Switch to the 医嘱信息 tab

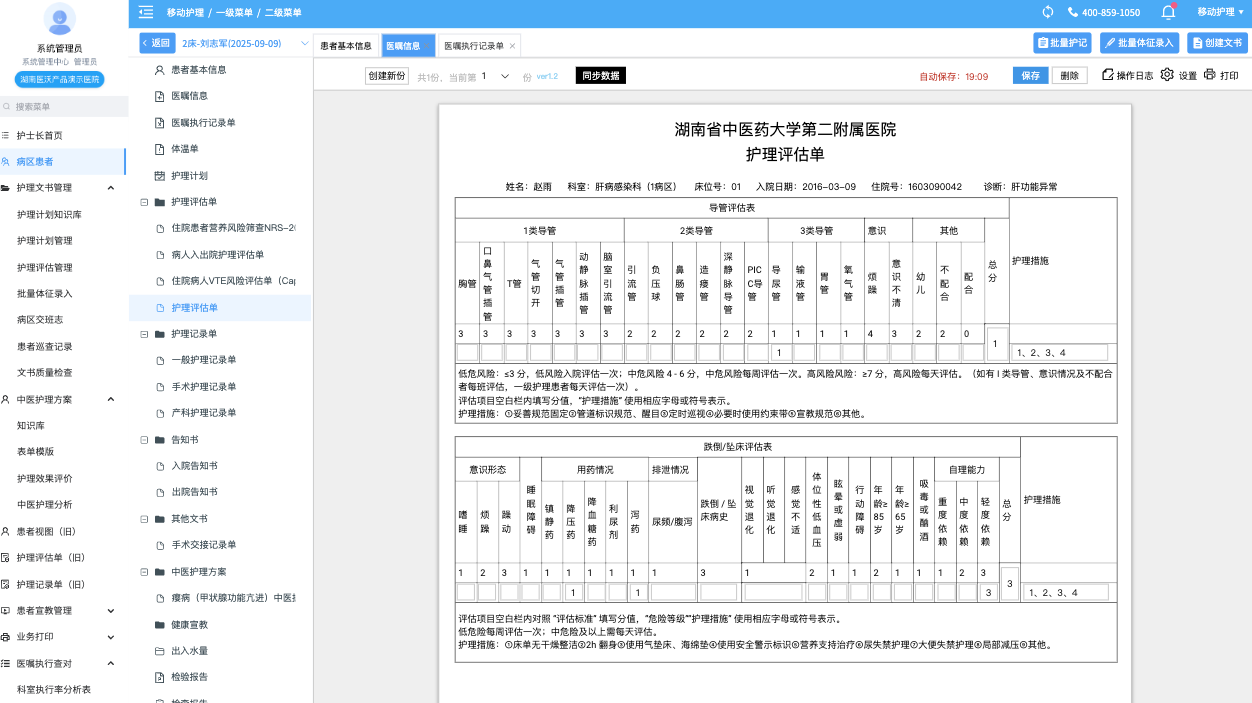pyautogui.click(x=408, y=46)
